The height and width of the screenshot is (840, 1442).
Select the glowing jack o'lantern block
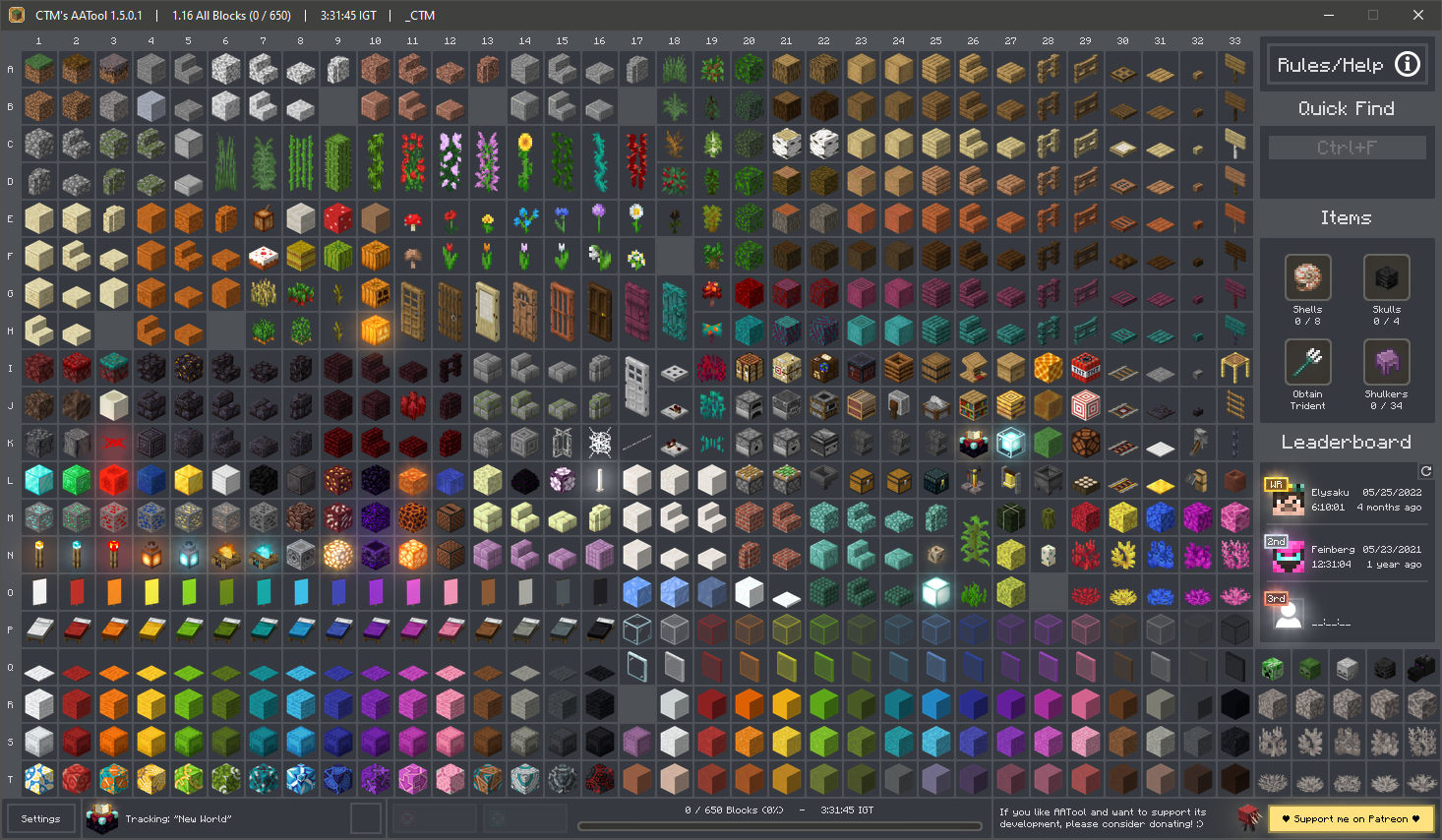click(x=375, y=330)
